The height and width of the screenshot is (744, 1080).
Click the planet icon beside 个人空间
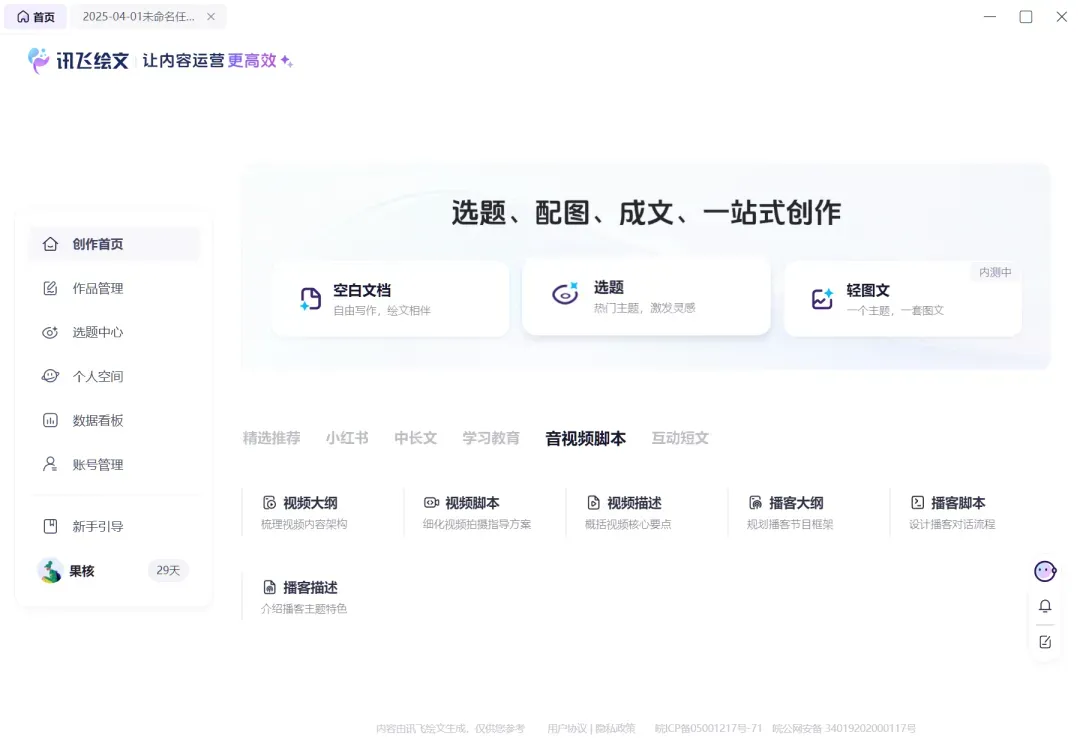pos(50,376)
